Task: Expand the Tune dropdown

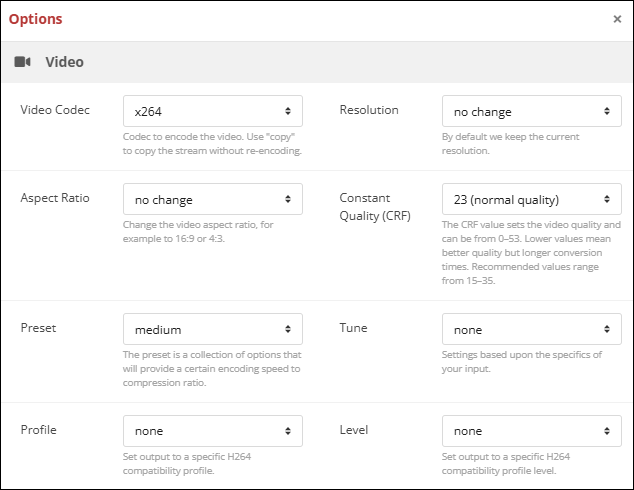Action: 532,329
